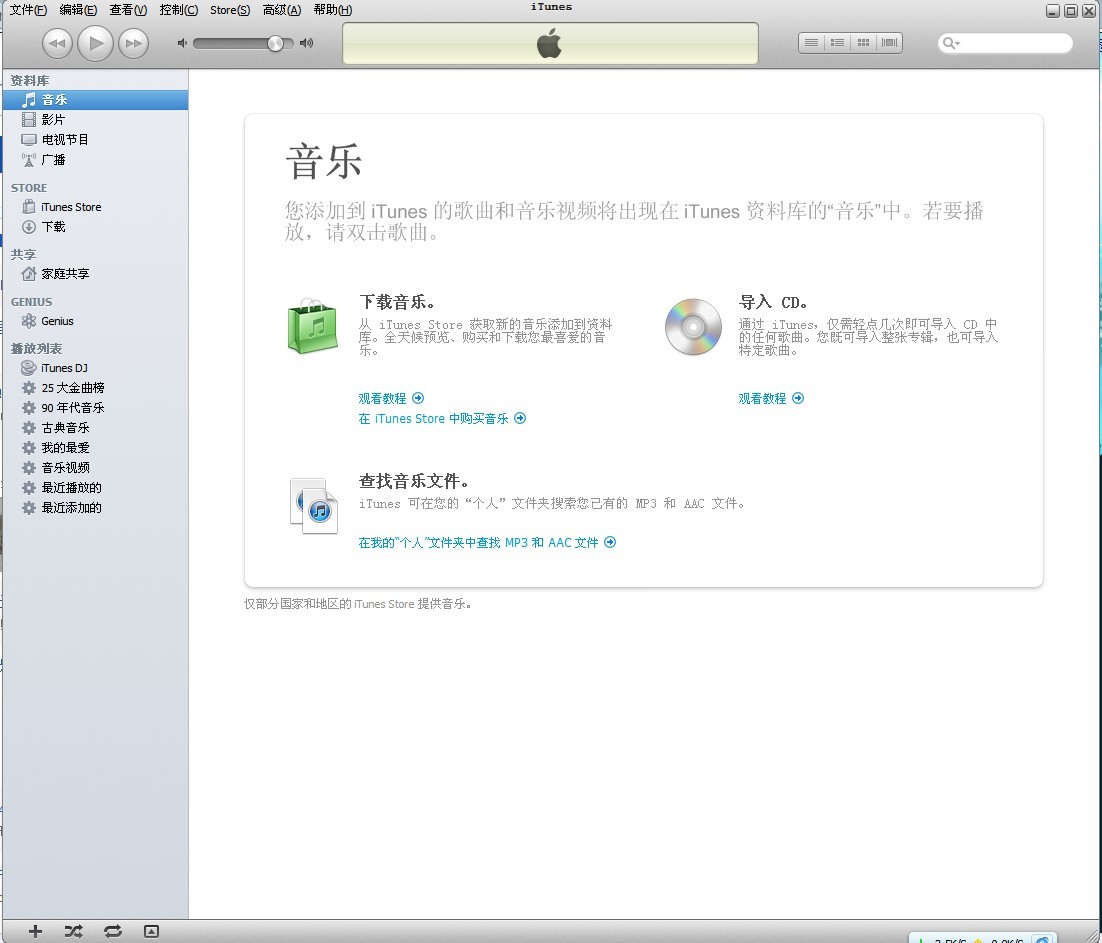Click the house icon beside 家庭共享

point(29,273)
